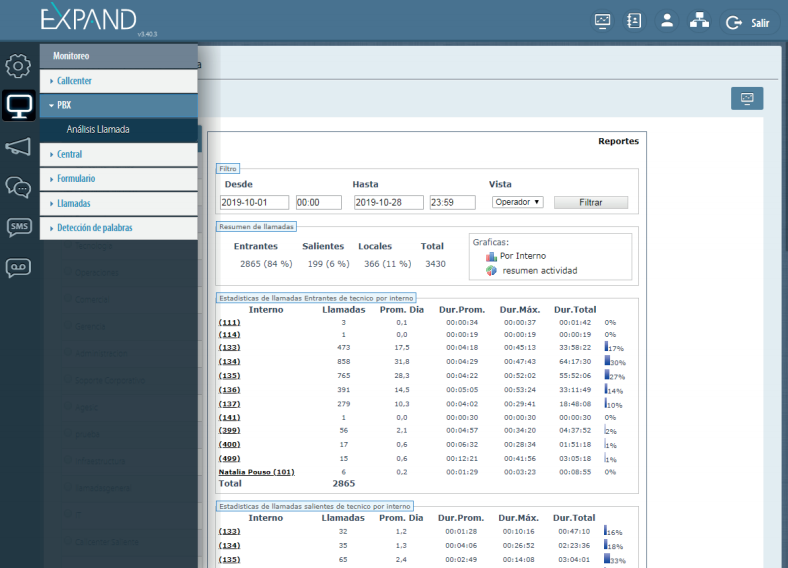This screenshot has width=788, height=568.
Task: Click the Reportes heading
Action: pyautogui.click(x=618, y=141)
